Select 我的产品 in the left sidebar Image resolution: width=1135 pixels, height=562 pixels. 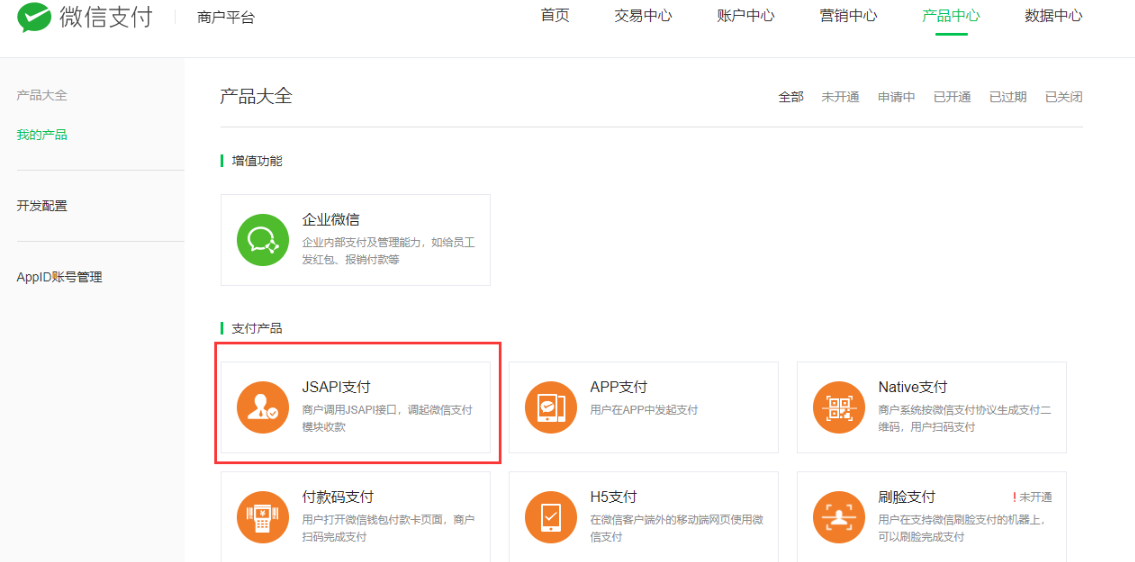tap(42, 135)
